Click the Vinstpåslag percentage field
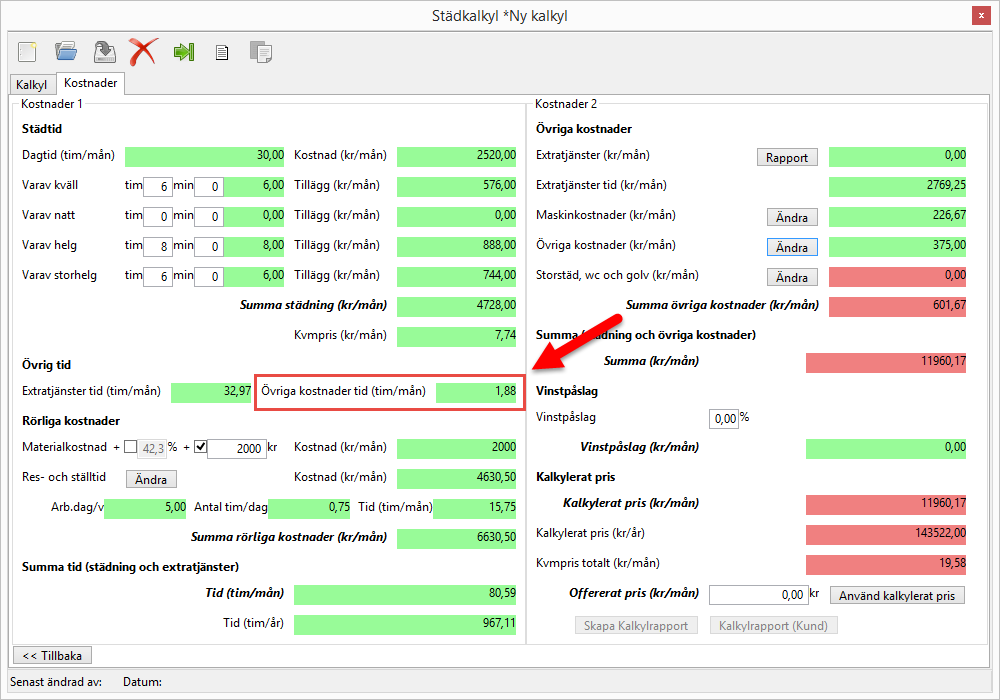 pos(723,418)
